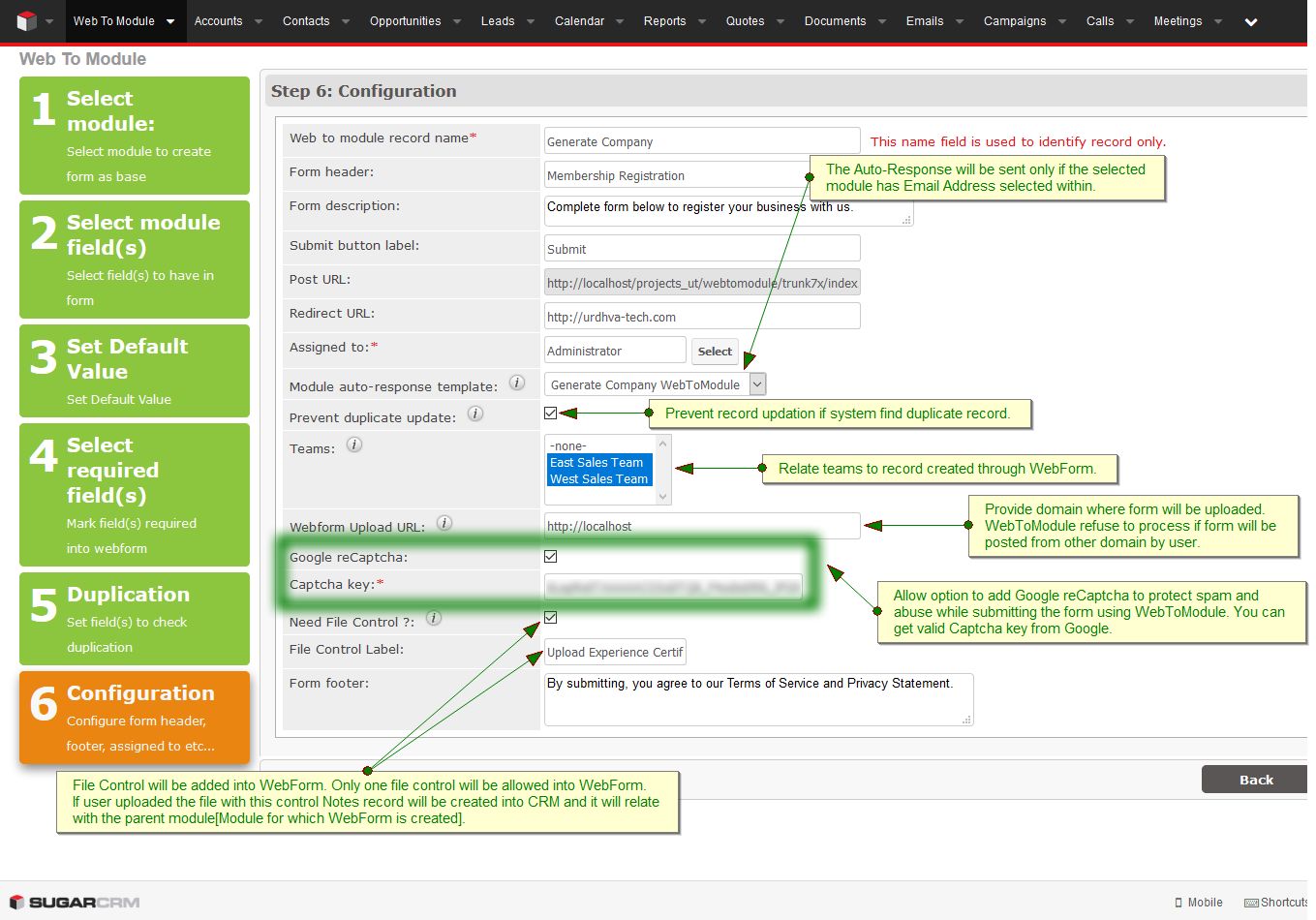Click the SugarCRM cube logo icon

(26, 20)
